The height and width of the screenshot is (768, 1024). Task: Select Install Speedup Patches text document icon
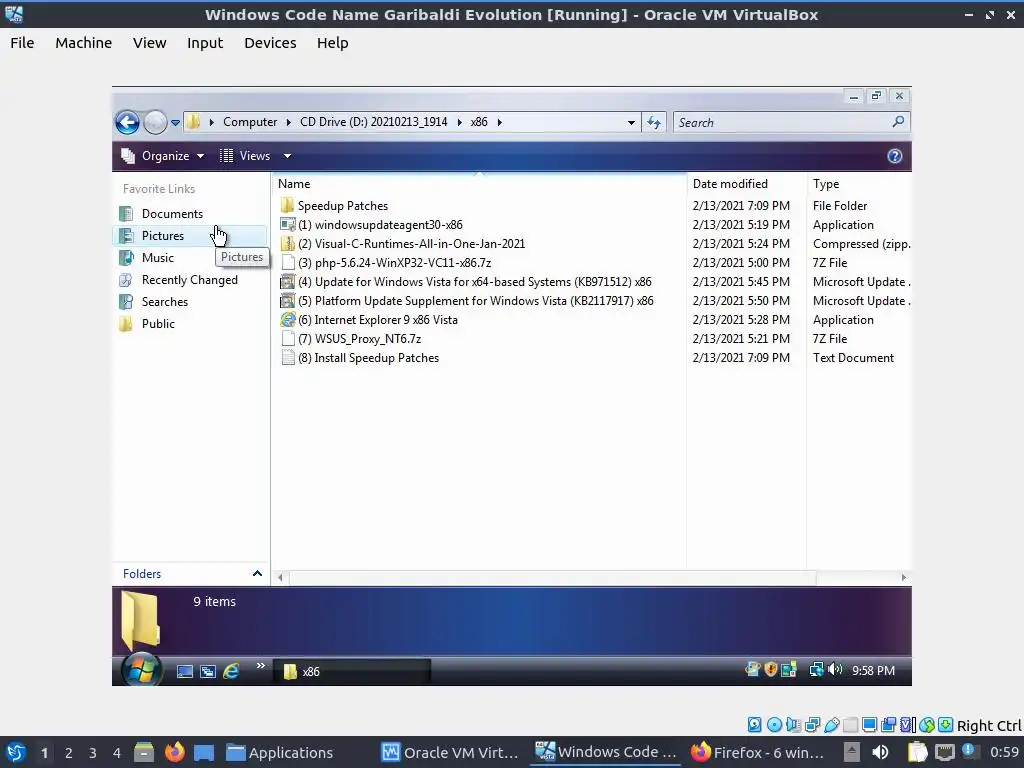point(287,358)
